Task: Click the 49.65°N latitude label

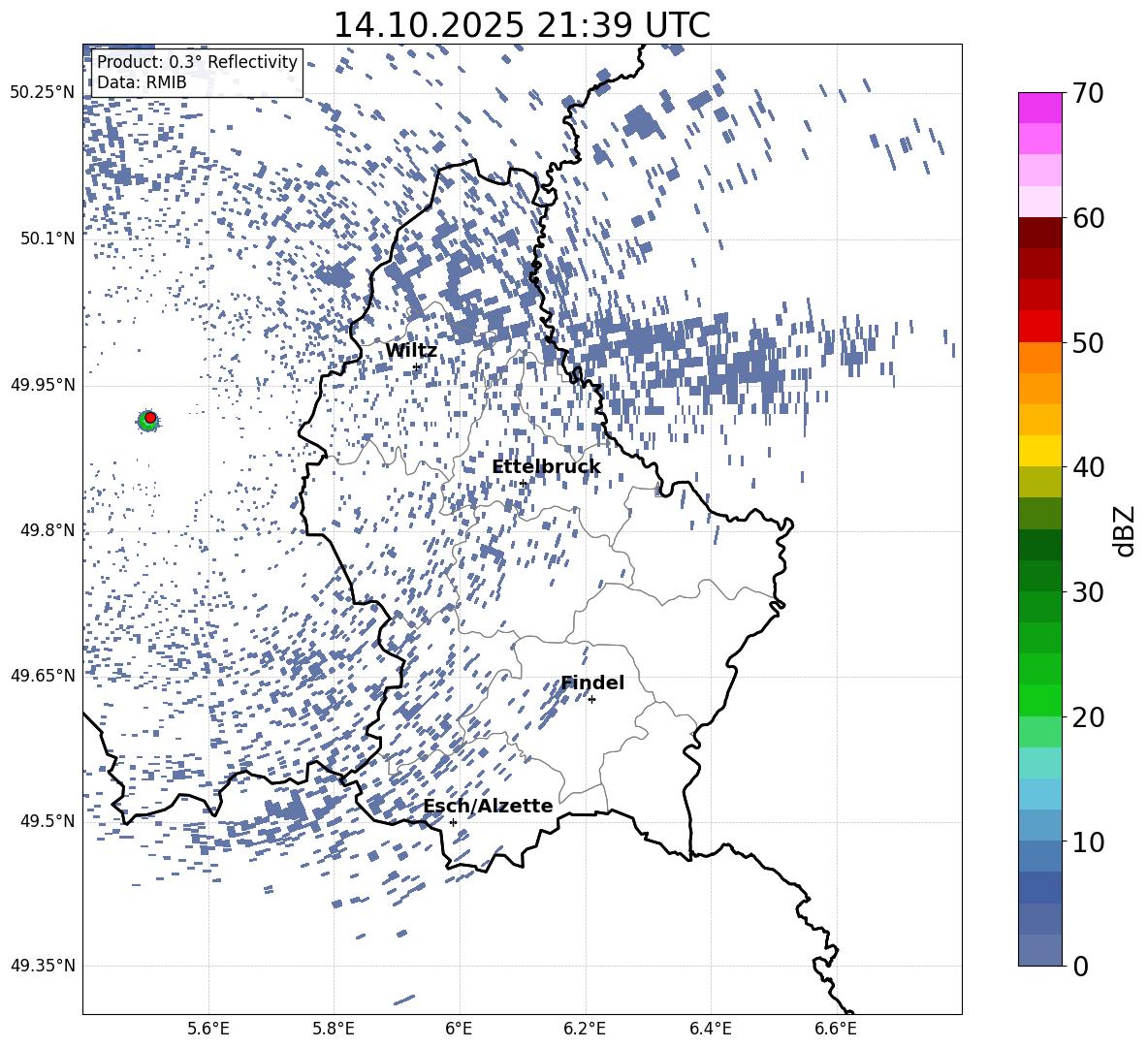Action: click(x=43, y=675)
